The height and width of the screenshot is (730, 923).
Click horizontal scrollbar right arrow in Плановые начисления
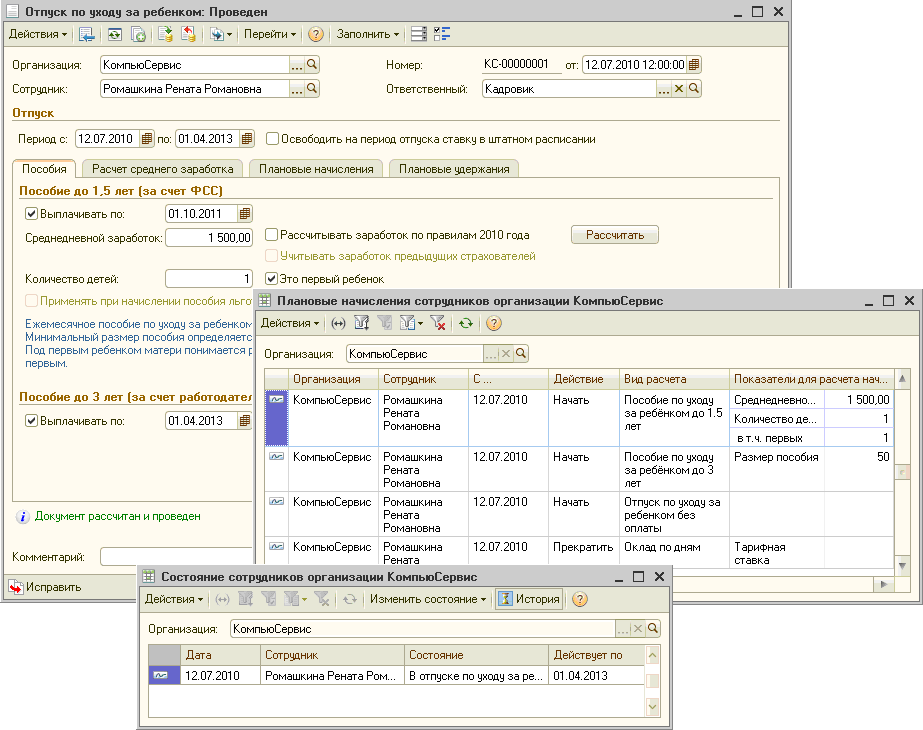883,584
